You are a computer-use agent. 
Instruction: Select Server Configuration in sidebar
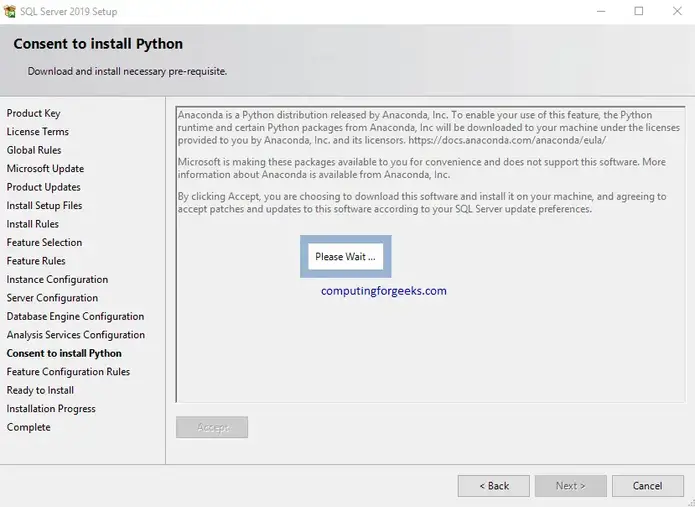(x=52, y=298)
